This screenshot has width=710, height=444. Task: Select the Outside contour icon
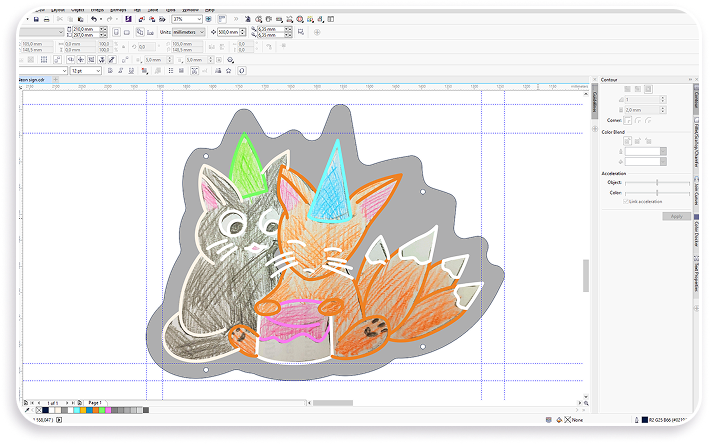pyautogui.click(x=648, y=89)
